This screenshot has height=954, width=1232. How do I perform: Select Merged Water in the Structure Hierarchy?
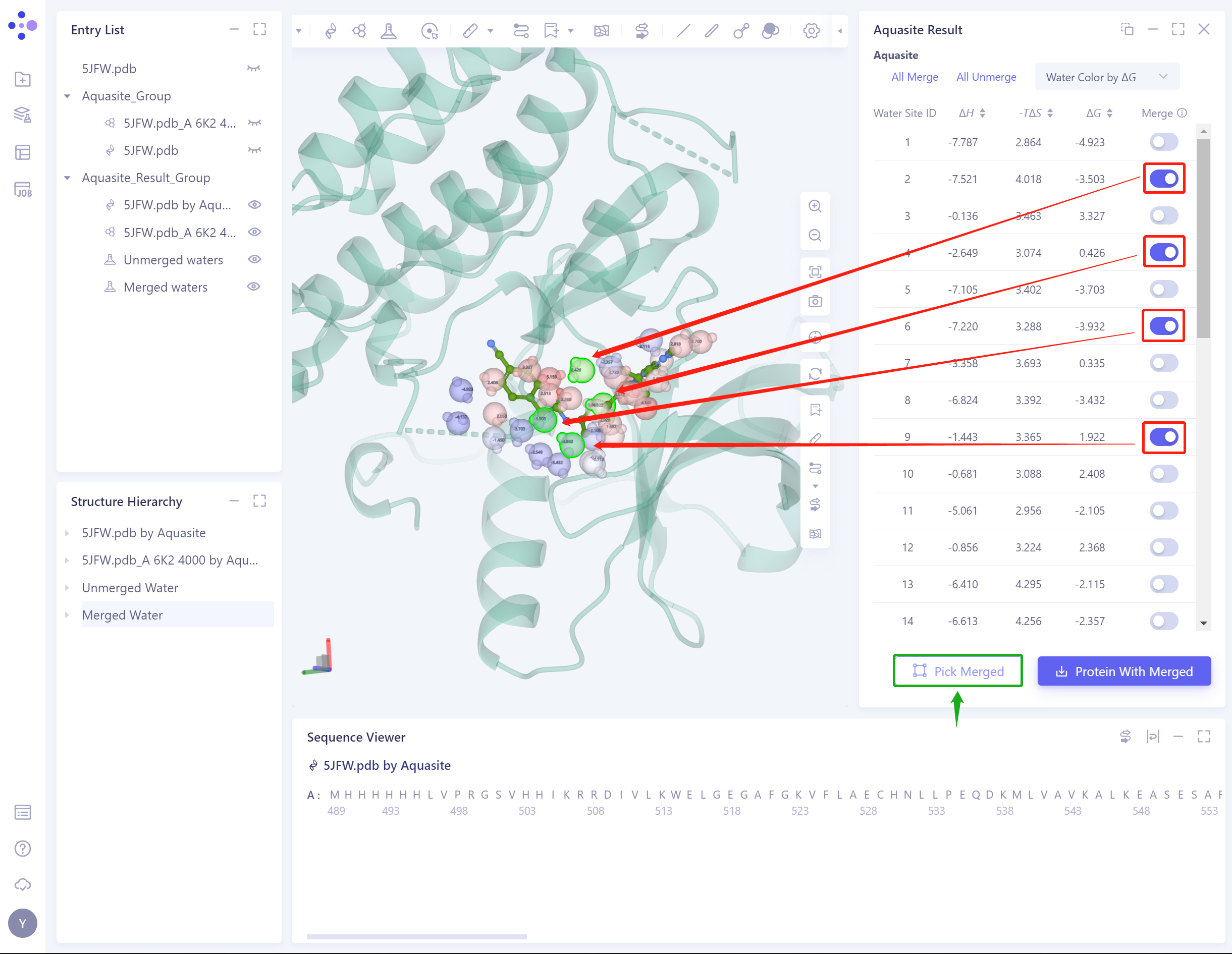[x=123, y=614]
